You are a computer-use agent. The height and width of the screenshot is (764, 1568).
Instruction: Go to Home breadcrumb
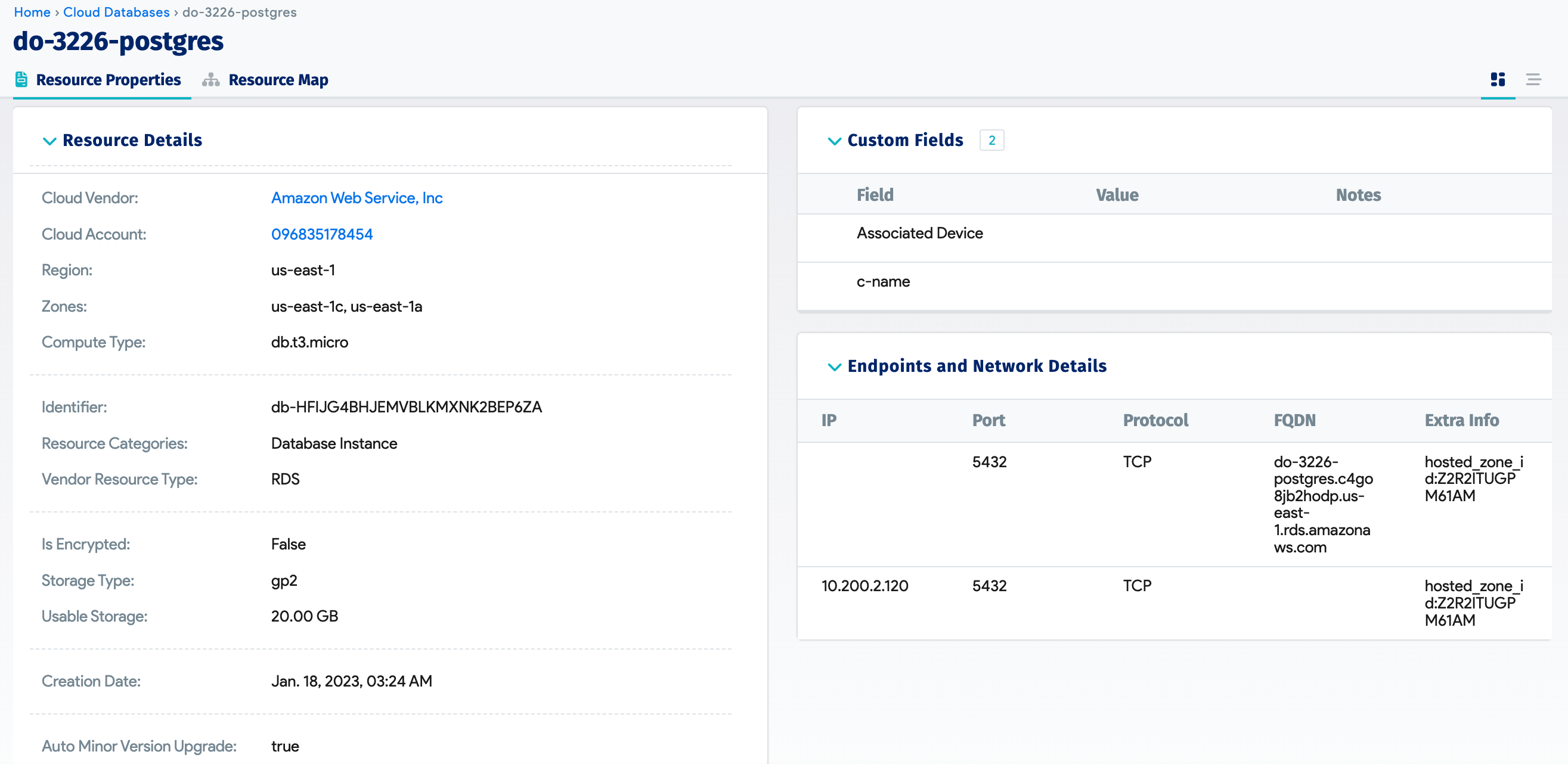click(x=32, y=12)
